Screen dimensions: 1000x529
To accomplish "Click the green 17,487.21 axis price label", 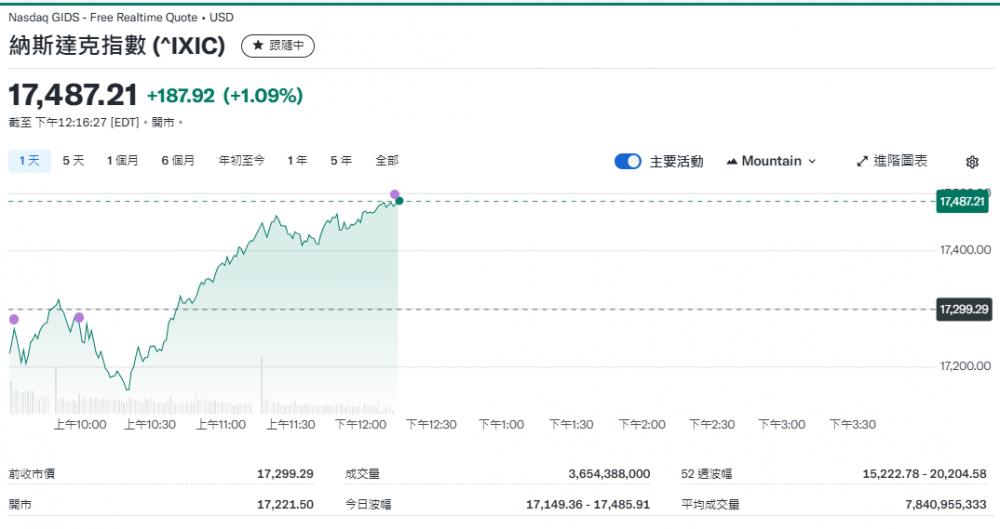I will (x=962, y=202).
